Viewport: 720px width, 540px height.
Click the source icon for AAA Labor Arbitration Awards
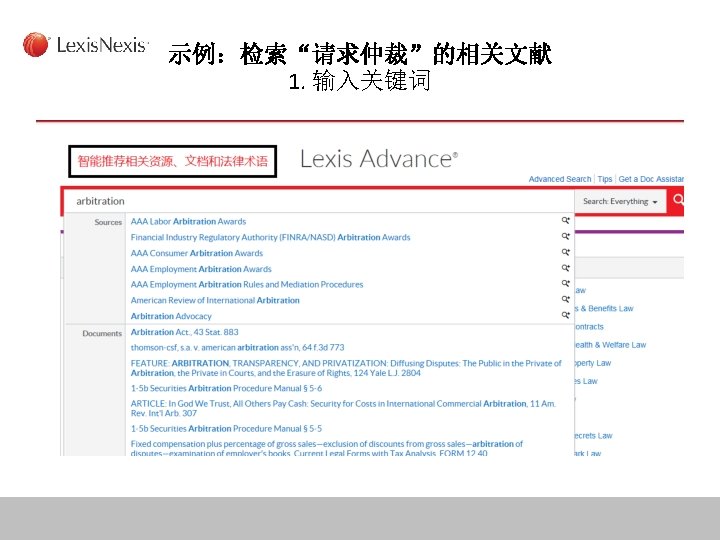point(566,220)
